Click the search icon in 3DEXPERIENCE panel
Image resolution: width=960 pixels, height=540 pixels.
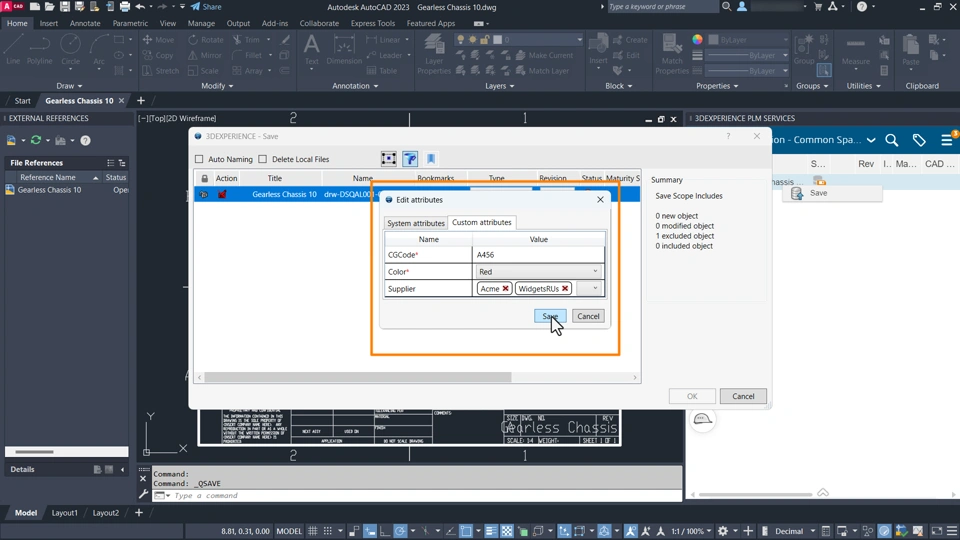tap(891, 140)
